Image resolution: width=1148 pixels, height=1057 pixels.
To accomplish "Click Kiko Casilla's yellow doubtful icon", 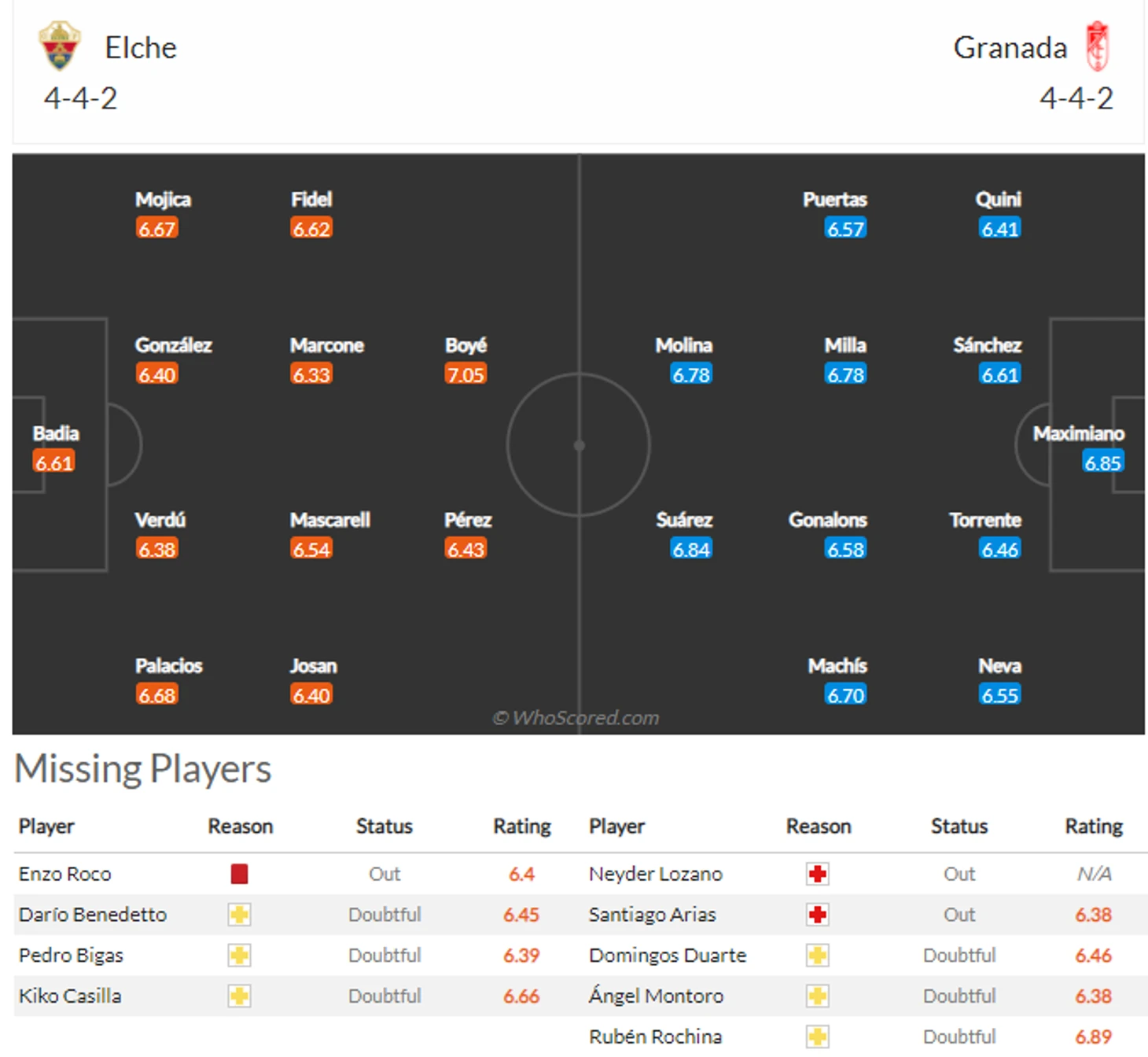I will coord(240,996).
